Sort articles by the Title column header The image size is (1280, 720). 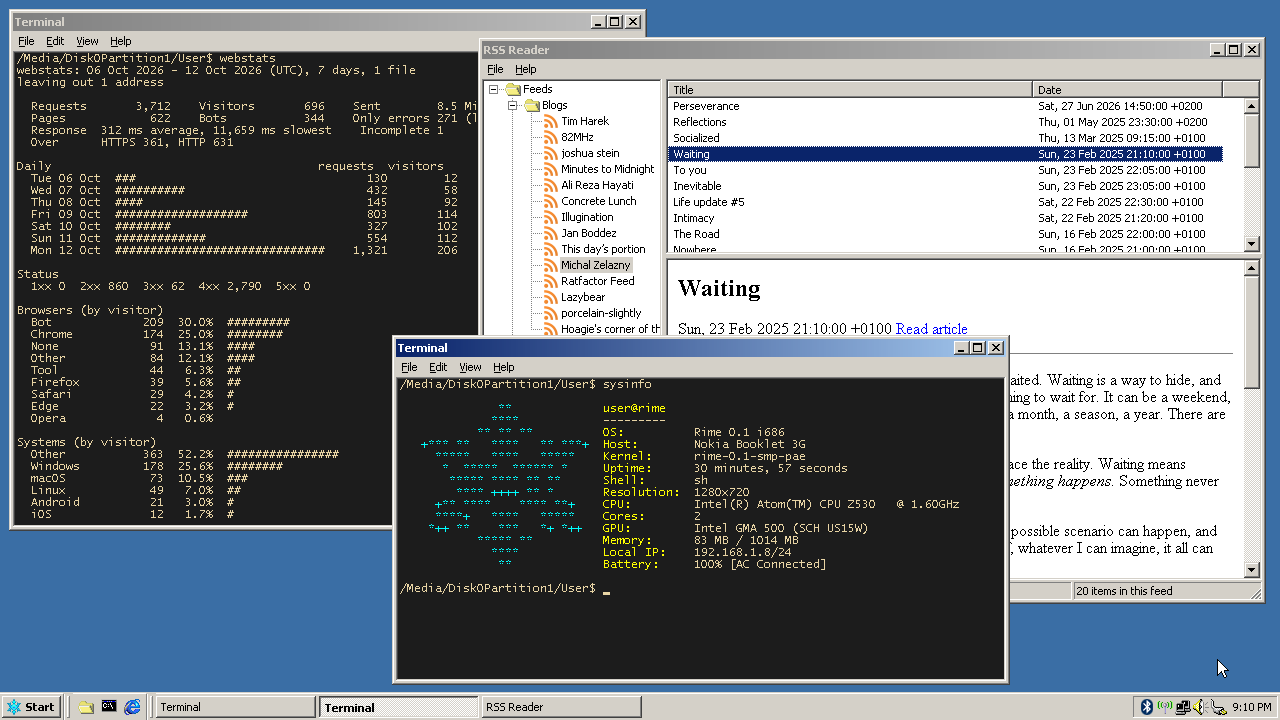coord(850,90)
